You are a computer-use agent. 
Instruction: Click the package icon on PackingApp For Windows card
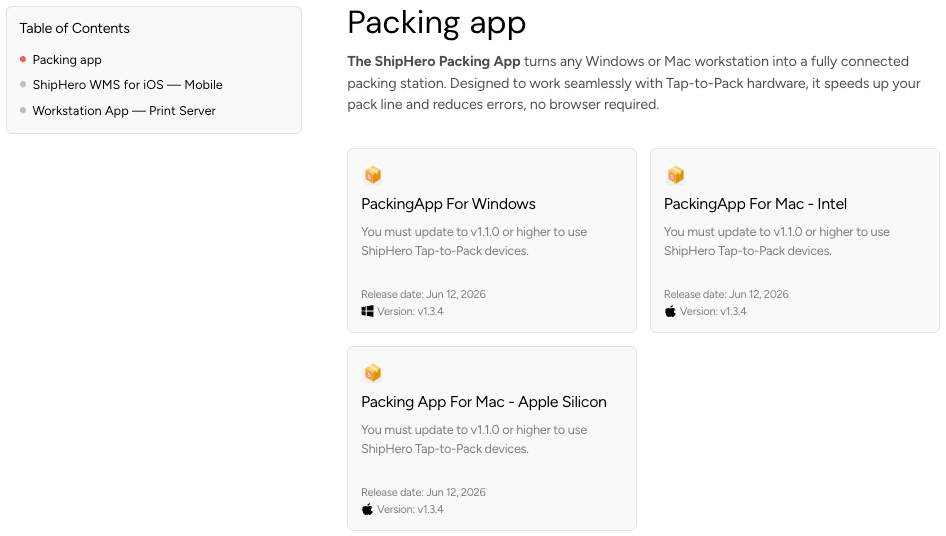click(373, 175)
